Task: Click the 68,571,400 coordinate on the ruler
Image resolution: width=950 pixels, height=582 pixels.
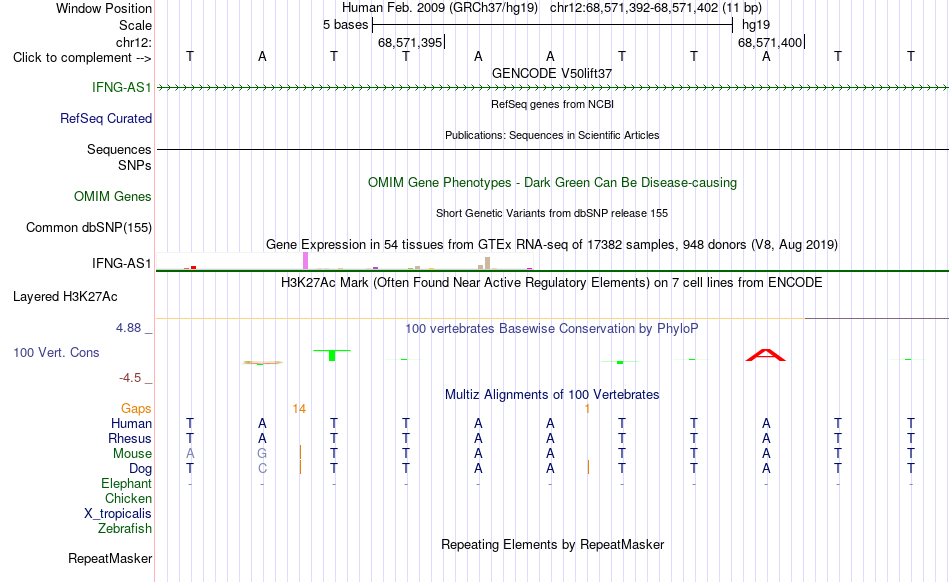Action: point(769,42)
